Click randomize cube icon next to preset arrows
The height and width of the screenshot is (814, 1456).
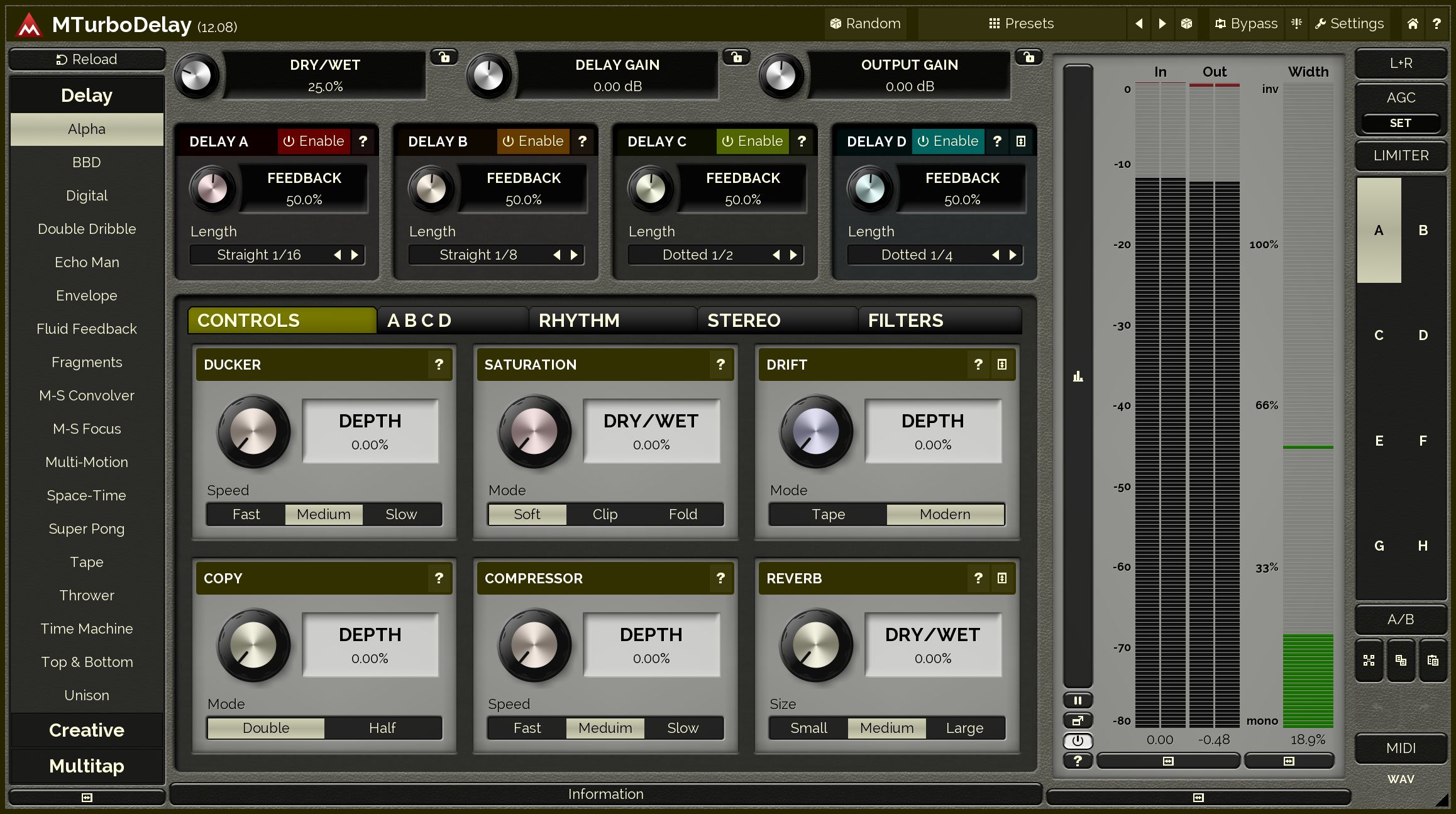pyautogui.click(x=1186, y=23)
